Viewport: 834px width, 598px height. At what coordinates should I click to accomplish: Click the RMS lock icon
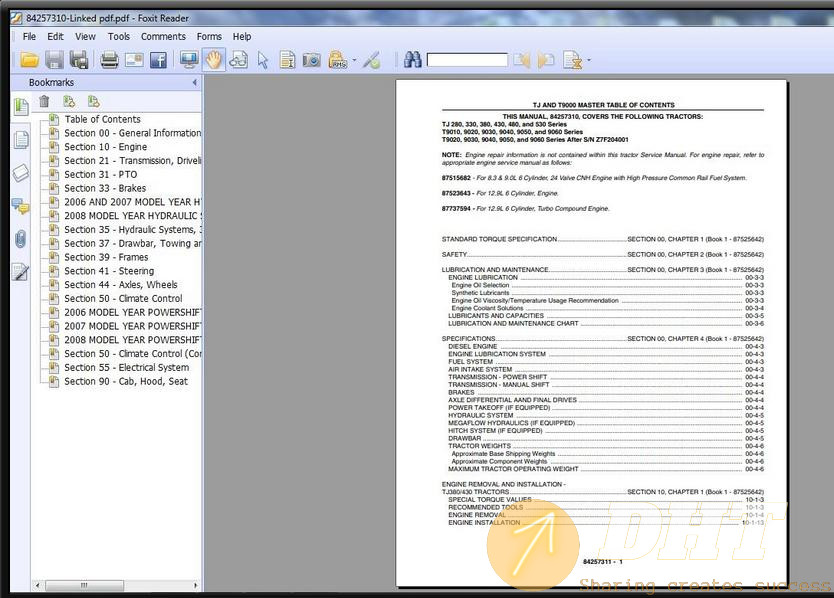(337, 60)
